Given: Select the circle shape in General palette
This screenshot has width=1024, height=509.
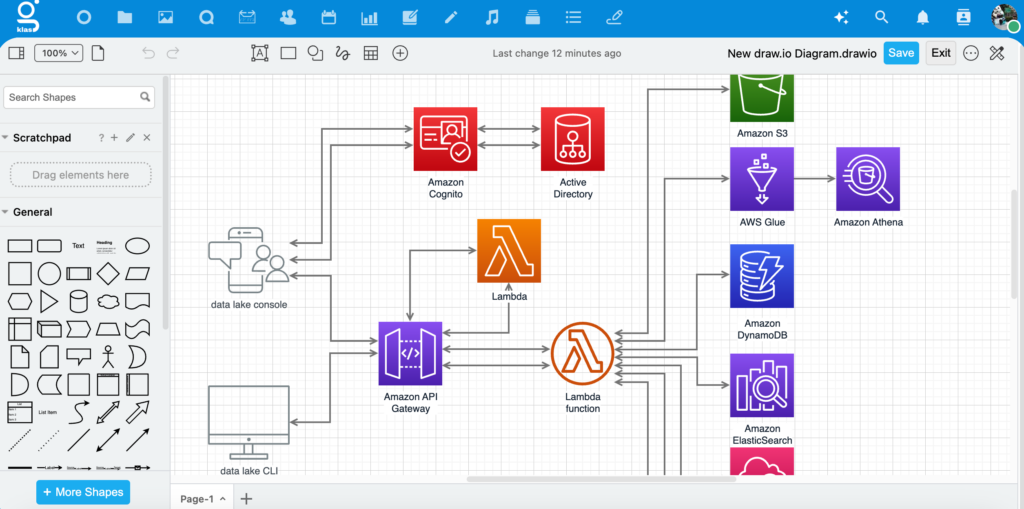Looking at the screenshot, I should (x=49, y=273).
